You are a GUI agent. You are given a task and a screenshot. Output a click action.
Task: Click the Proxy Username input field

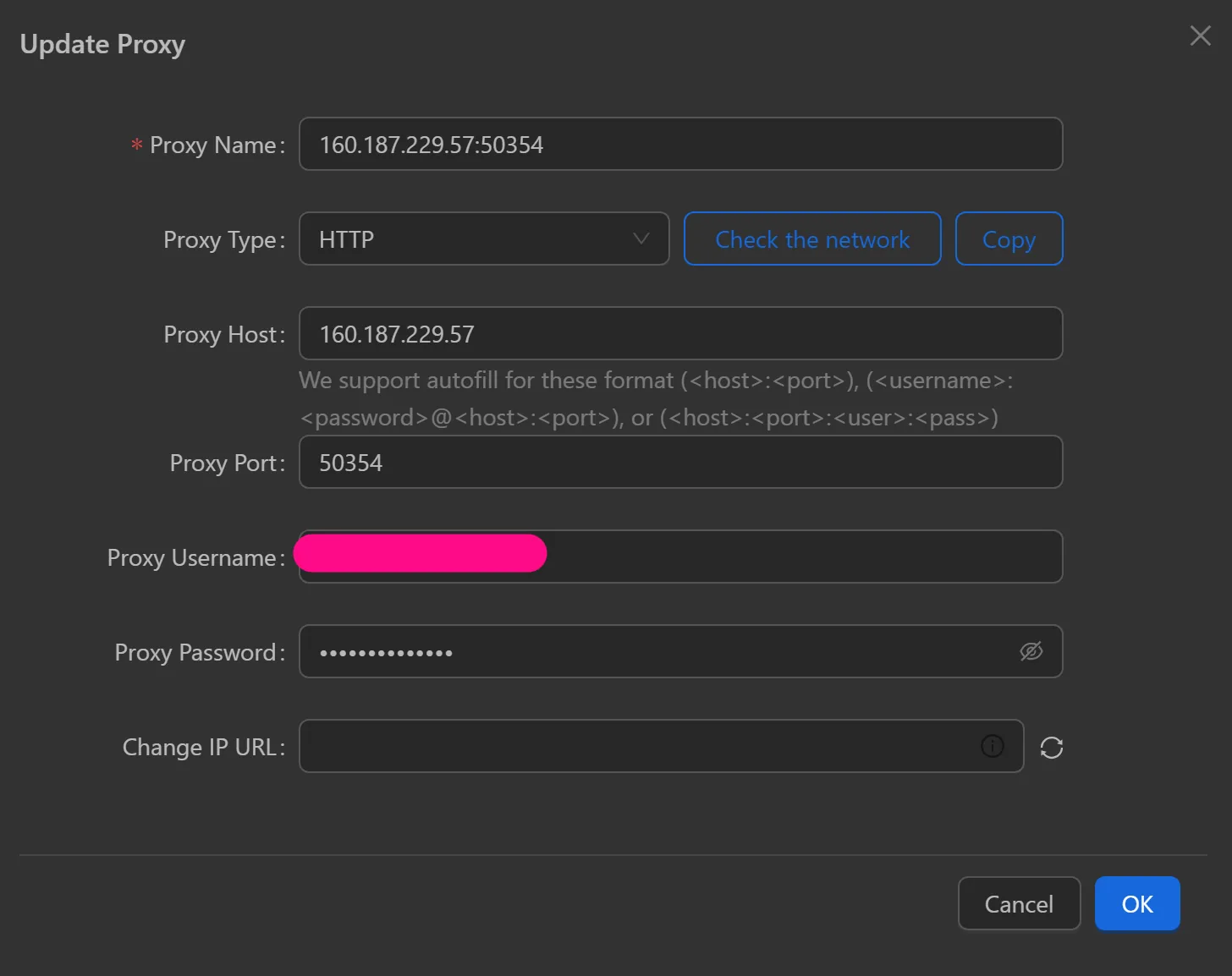click(762, 557)
